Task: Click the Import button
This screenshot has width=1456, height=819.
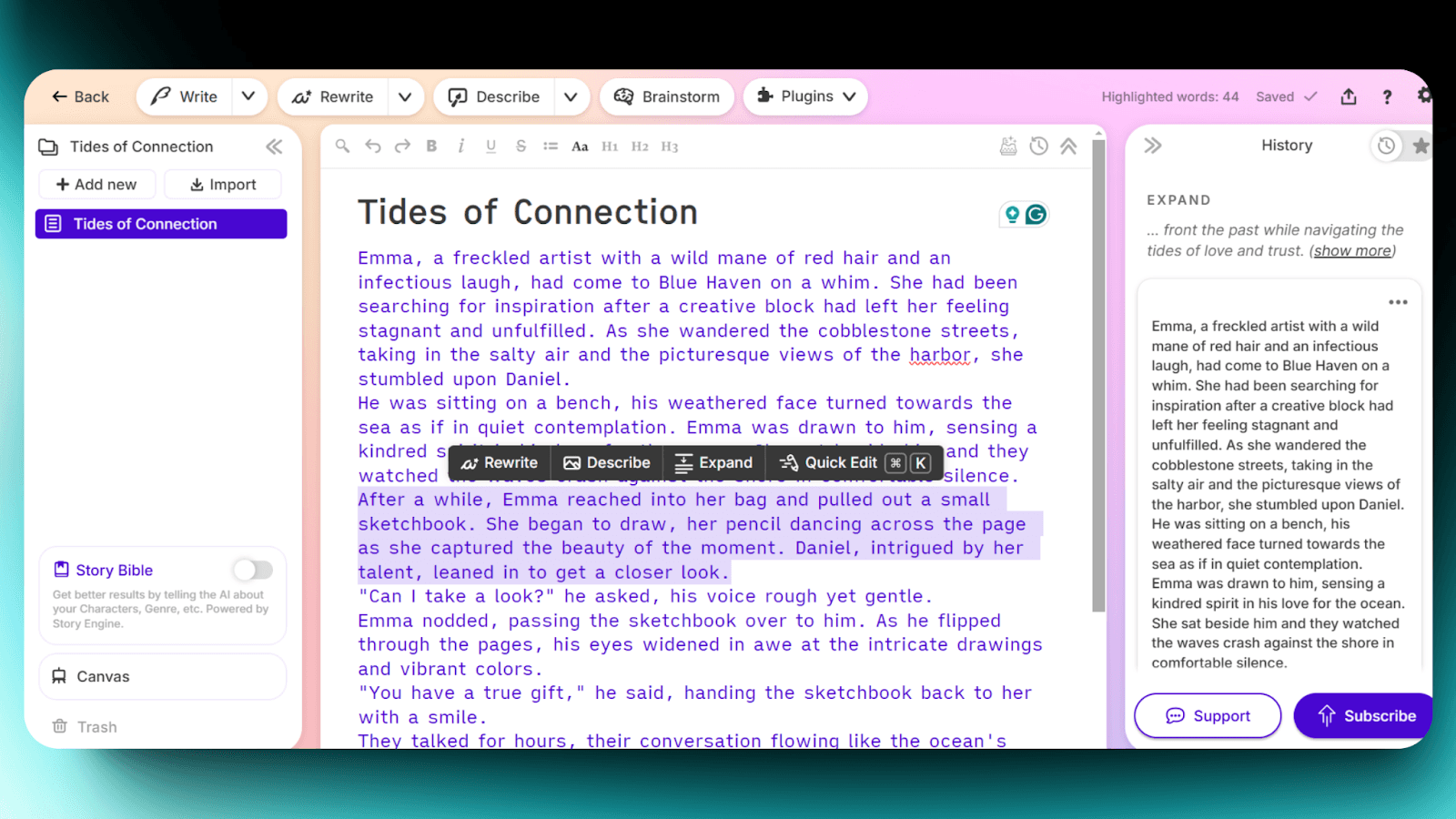Action: click(x=223, y=185)
